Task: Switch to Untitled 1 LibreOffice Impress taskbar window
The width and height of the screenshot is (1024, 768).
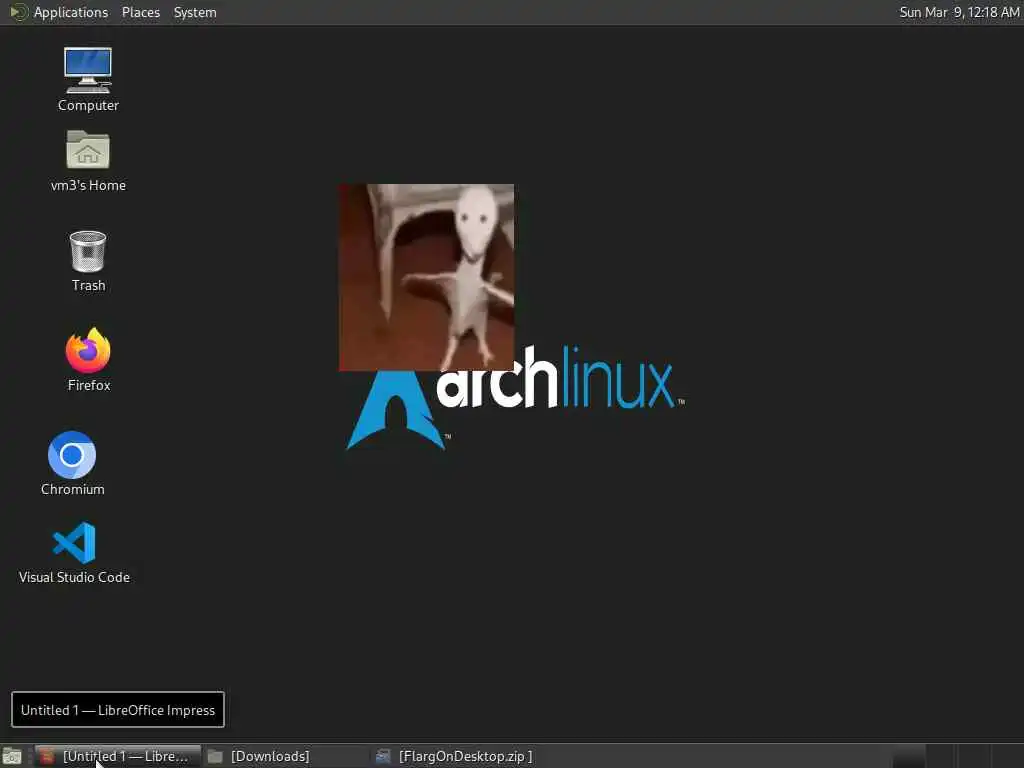Action: pos(118,756)
